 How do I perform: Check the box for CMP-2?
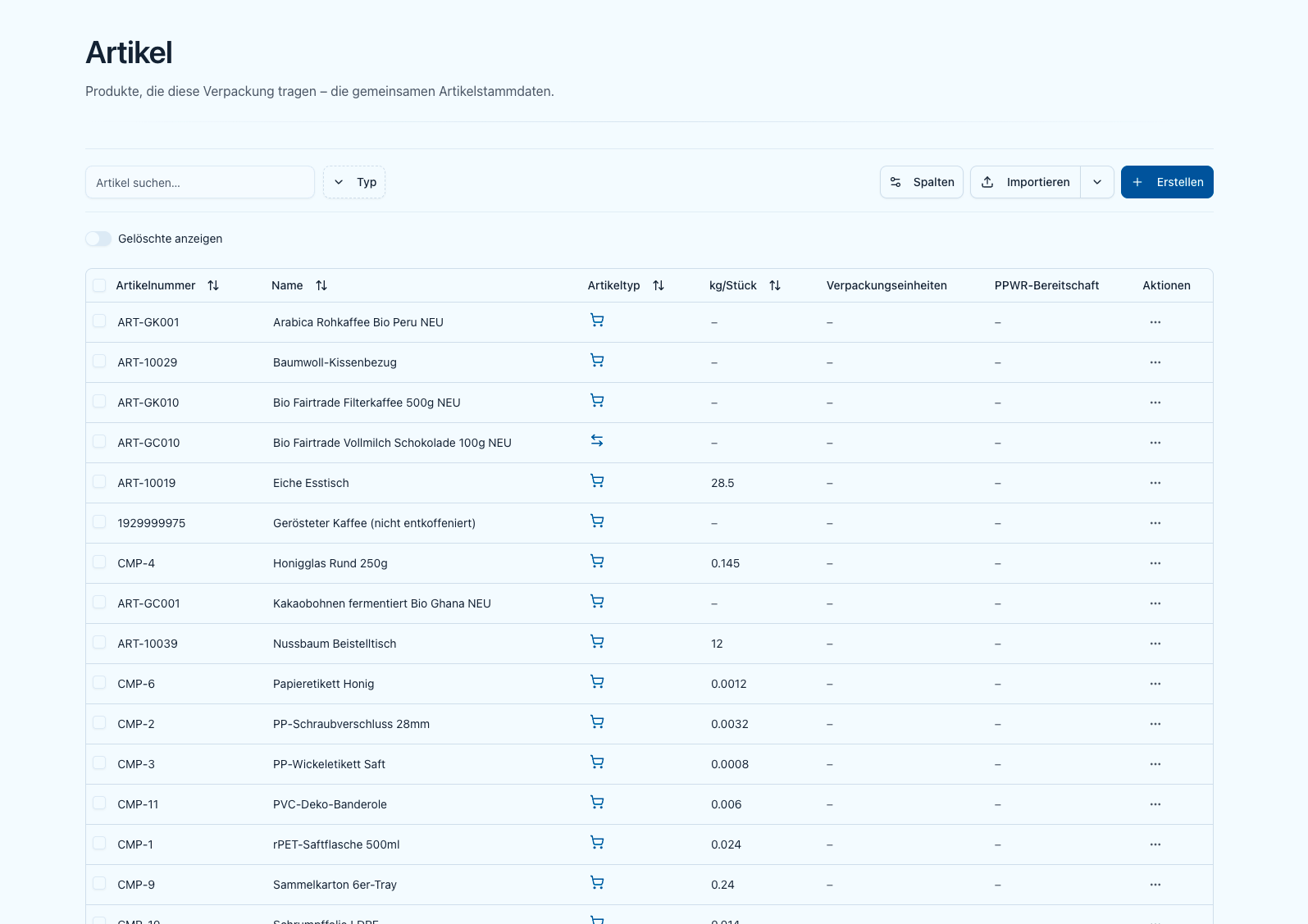coord(99,722)
